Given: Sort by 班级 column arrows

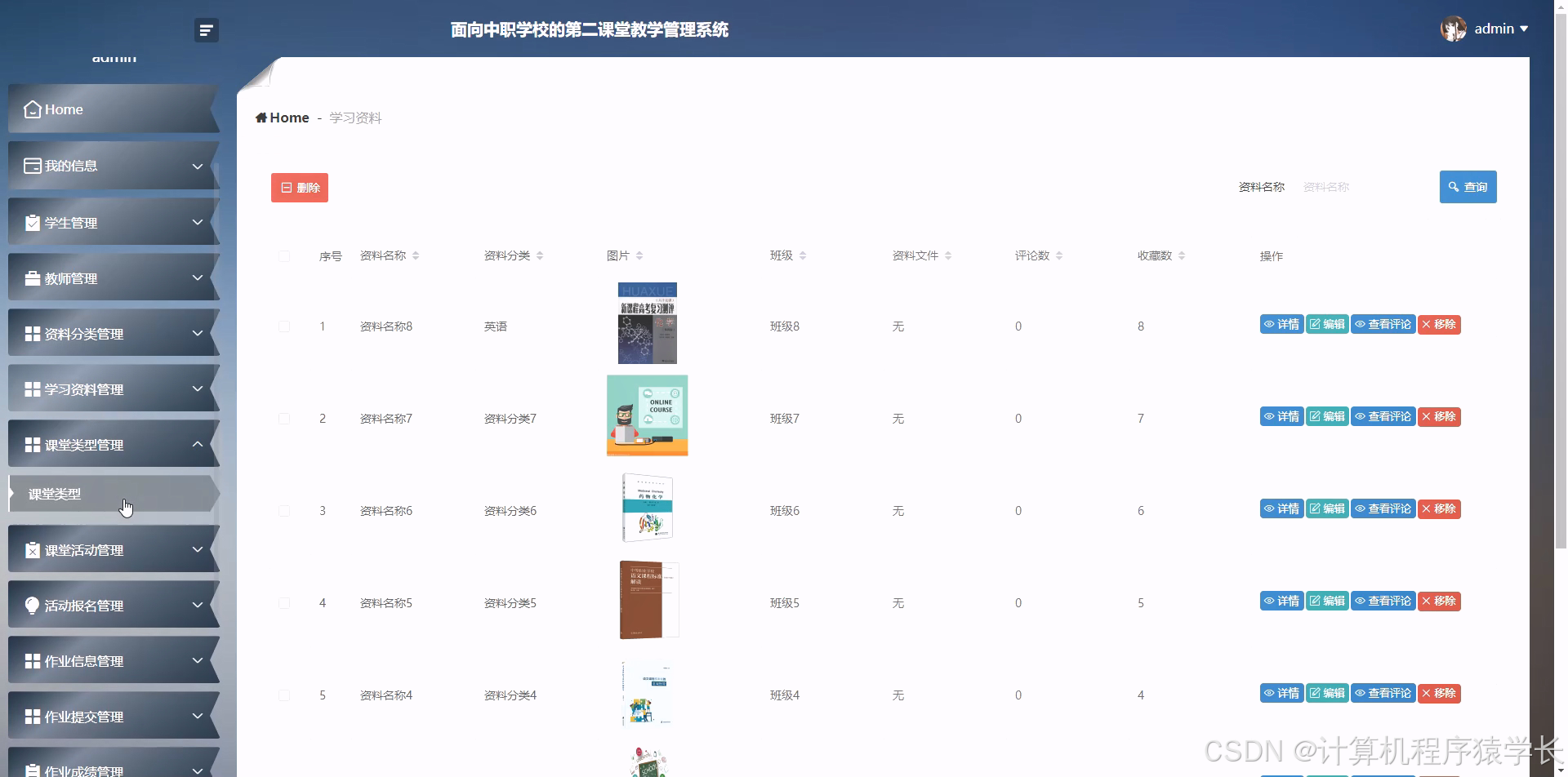Looking at the screenshot, I should 803,255.
